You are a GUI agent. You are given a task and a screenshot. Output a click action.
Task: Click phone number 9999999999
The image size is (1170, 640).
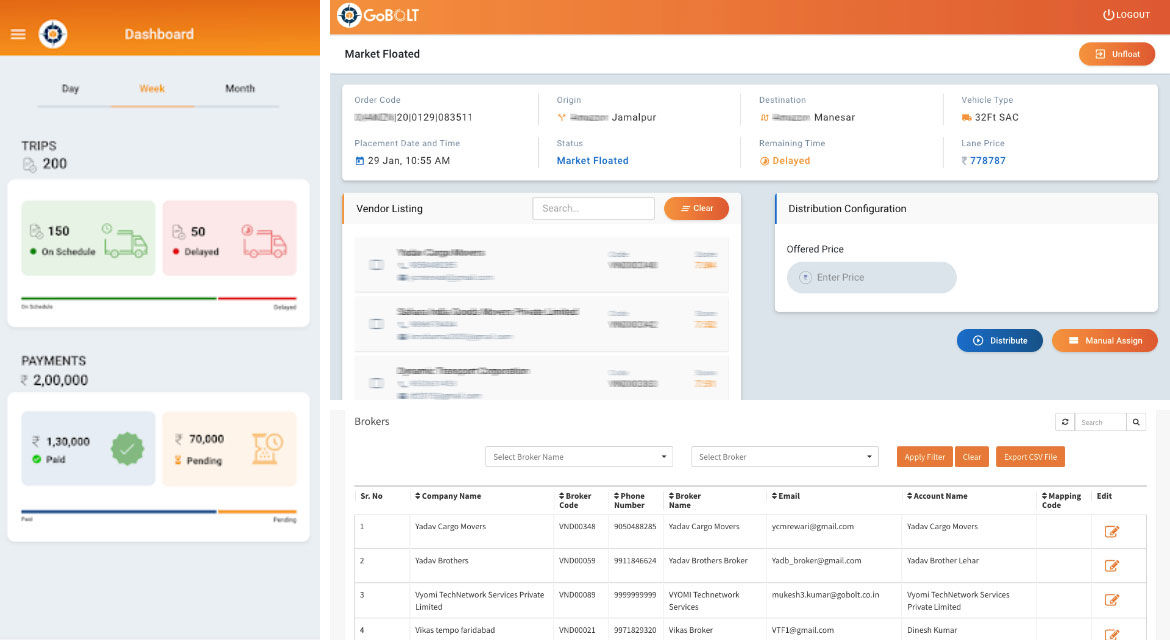pos(635,595)
